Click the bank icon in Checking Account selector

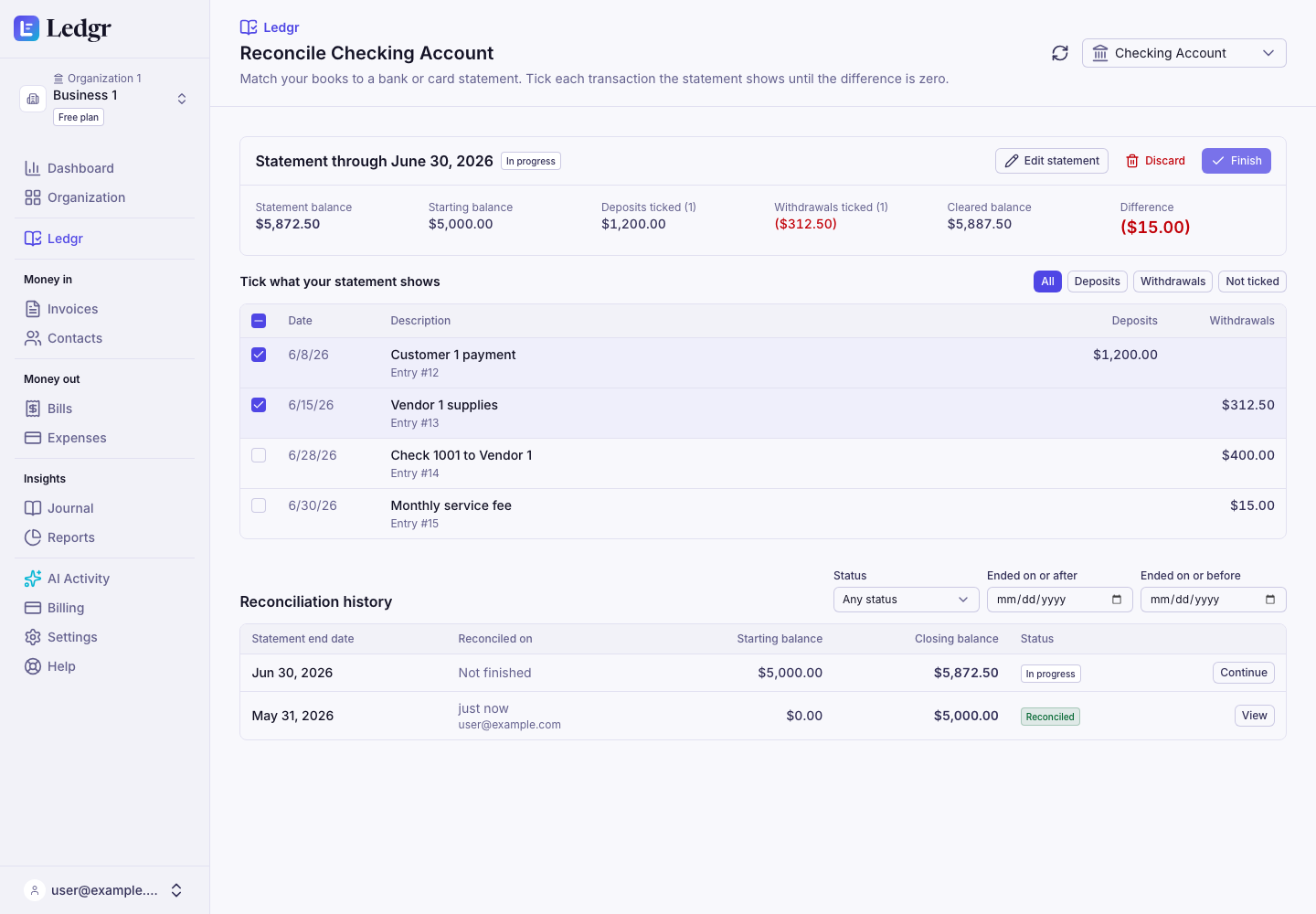(x=1100, y=53)
